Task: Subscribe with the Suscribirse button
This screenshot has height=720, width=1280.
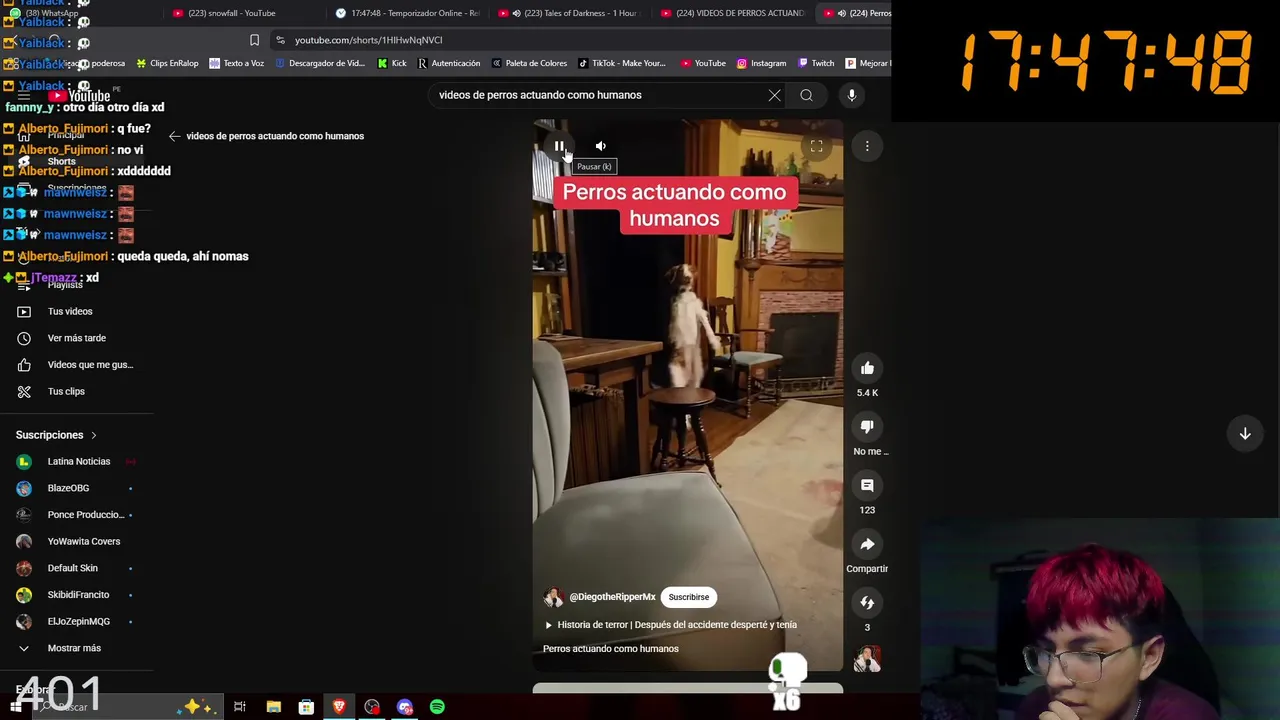Action: coord(689,597)
